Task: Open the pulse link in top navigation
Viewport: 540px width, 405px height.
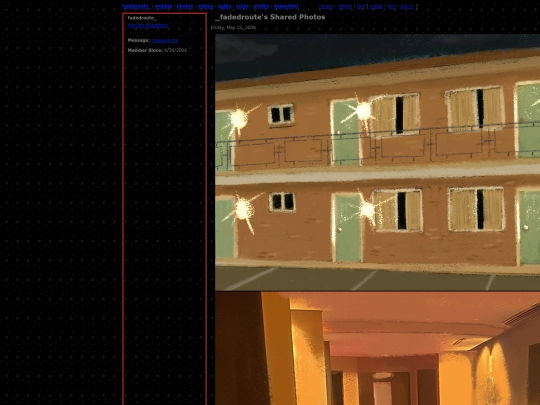Action: click(242, 6)
